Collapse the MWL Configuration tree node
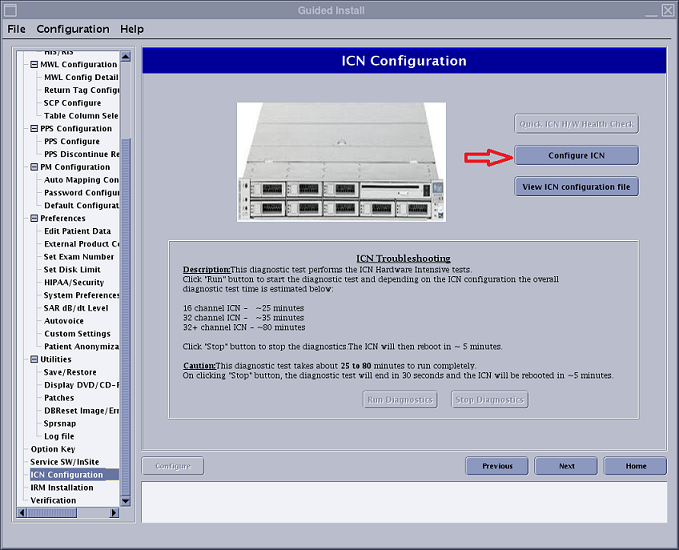Screen dimensions: 679x550 pos(34,64)
